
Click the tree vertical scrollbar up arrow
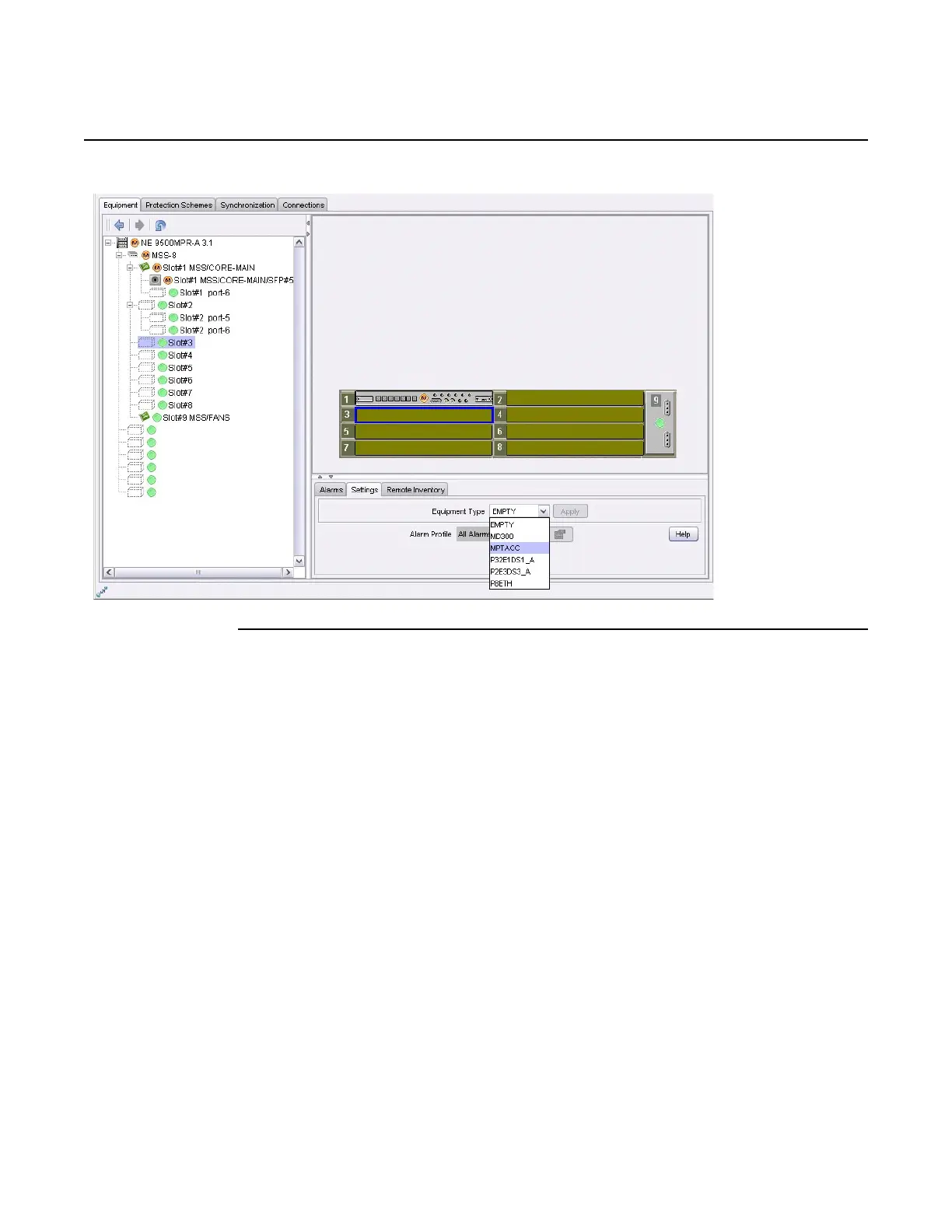[x=299, y=243]
